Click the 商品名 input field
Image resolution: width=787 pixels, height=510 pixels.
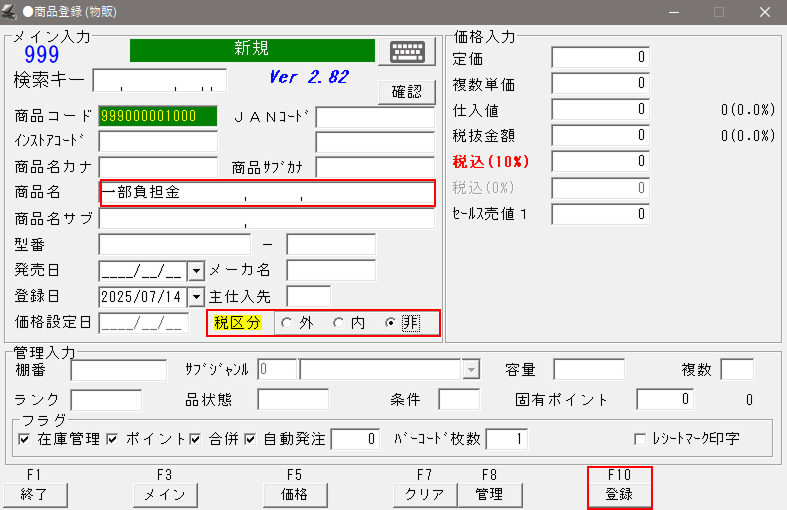[267, 192]
